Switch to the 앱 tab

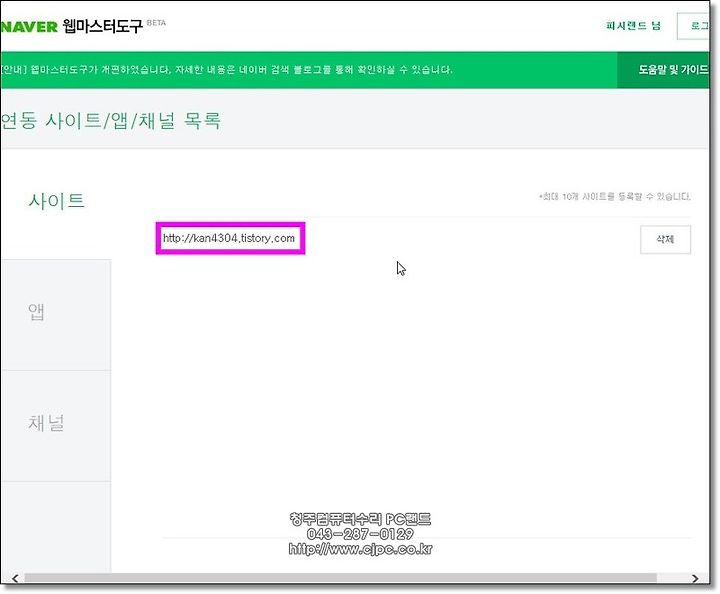pos(56,314)
